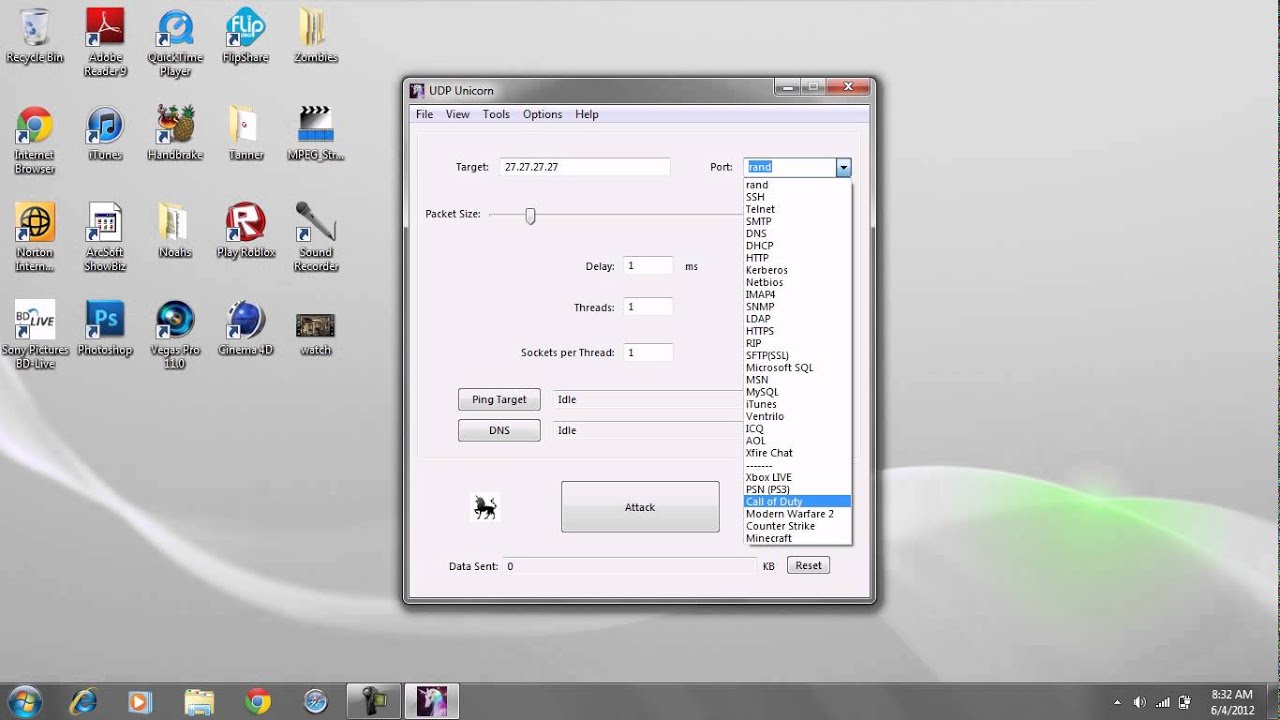
Task: Show hidden tray icons arrow
Action: pos(1117,702)
